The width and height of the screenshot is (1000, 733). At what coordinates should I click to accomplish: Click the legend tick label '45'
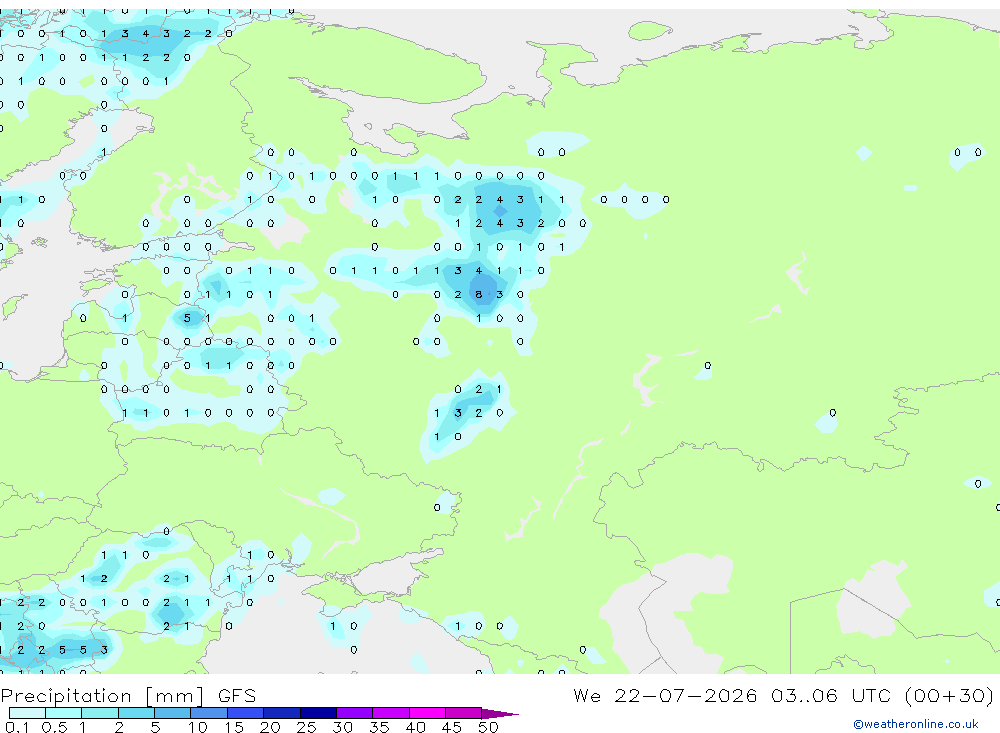pyautogui.click(x=452, y=727)
